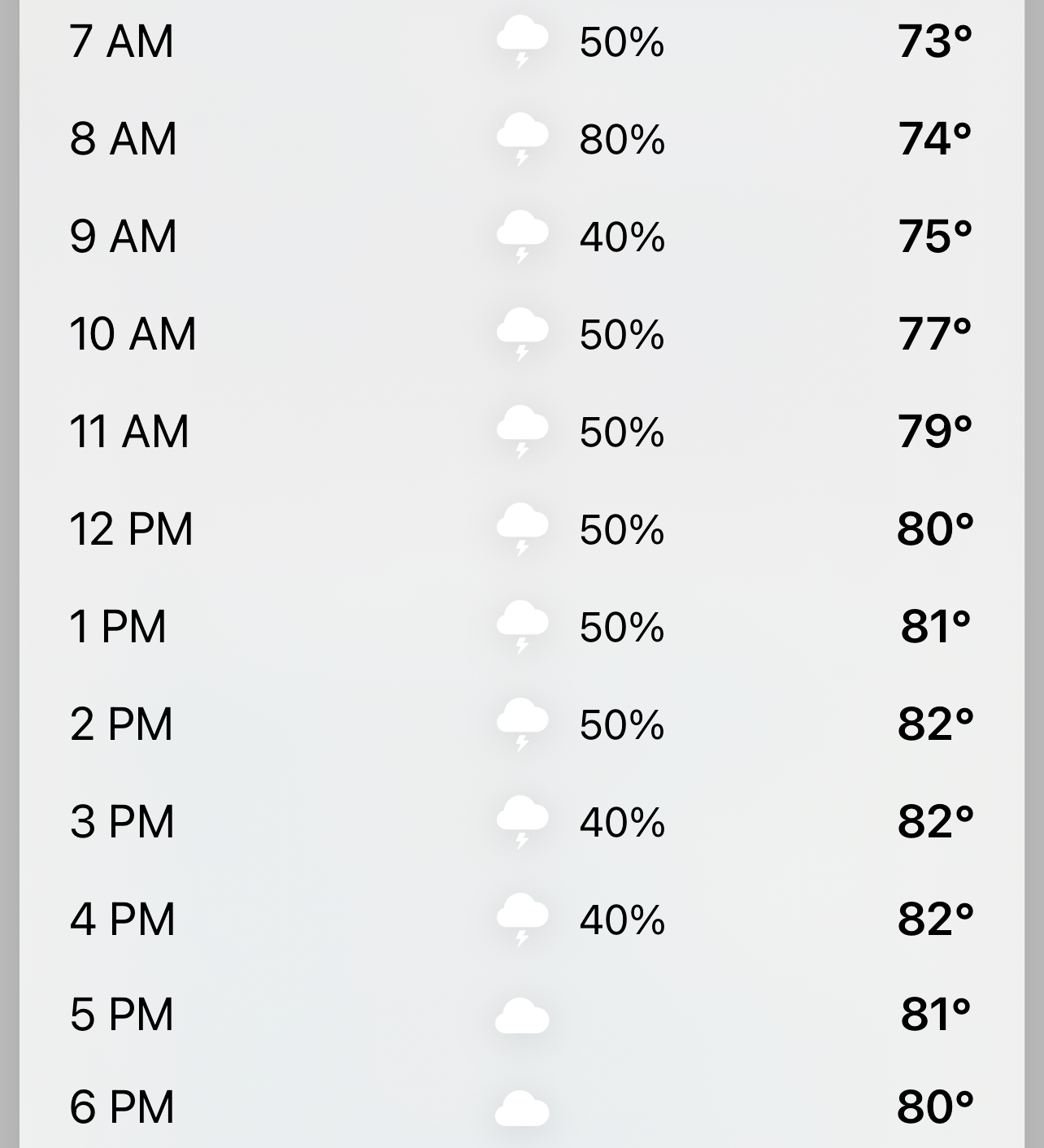1044x1148 pixels.
Task: Click the 77° temperature reading
Action: tap(934, 334)
